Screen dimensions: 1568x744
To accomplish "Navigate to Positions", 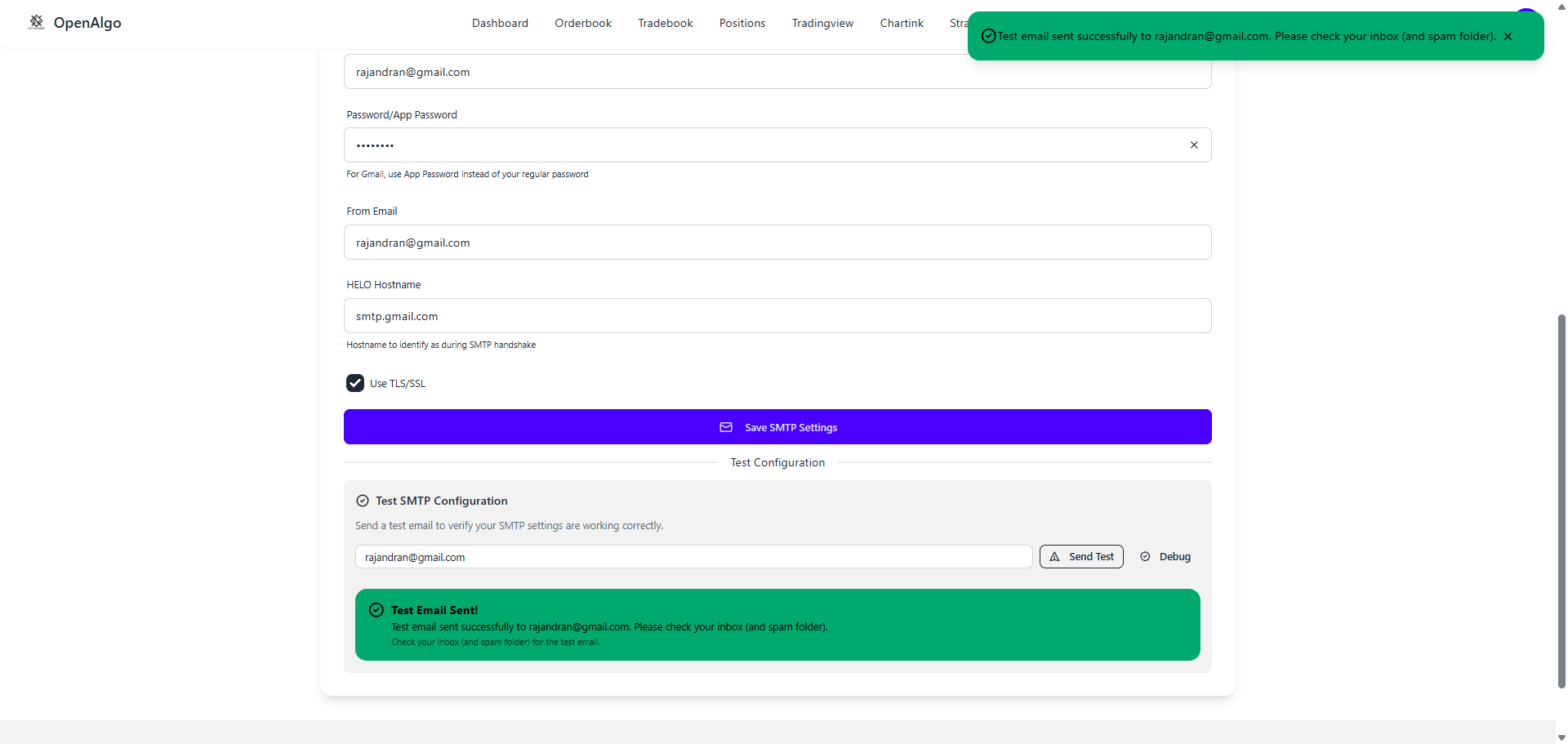I will (742, 23).
